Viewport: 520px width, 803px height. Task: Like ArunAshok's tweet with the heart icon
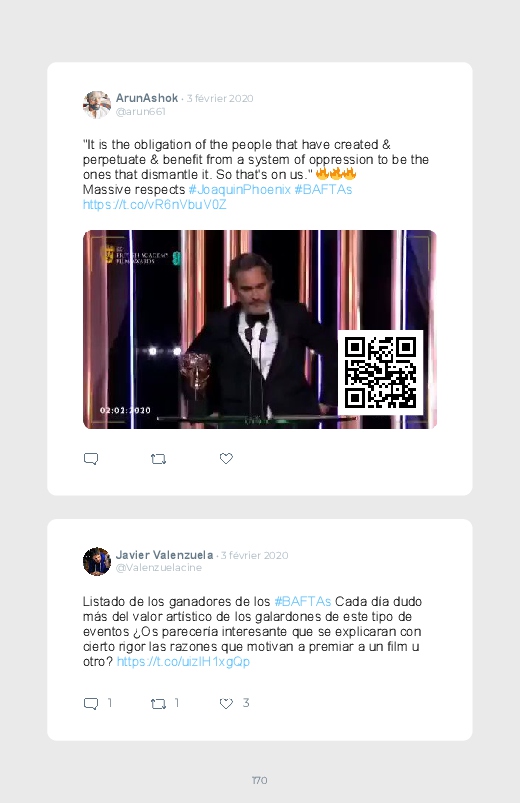coord(226,458)
